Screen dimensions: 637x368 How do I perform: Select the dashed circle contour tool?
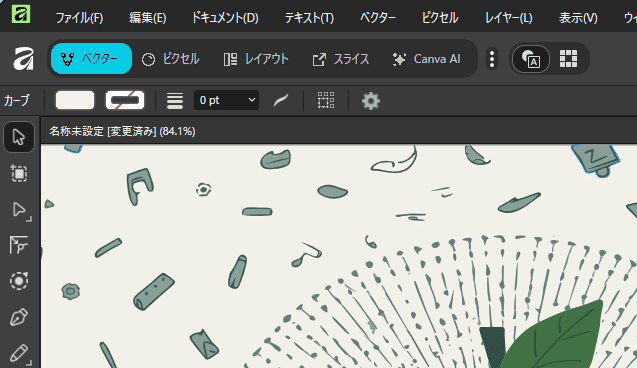pos(19,281)
